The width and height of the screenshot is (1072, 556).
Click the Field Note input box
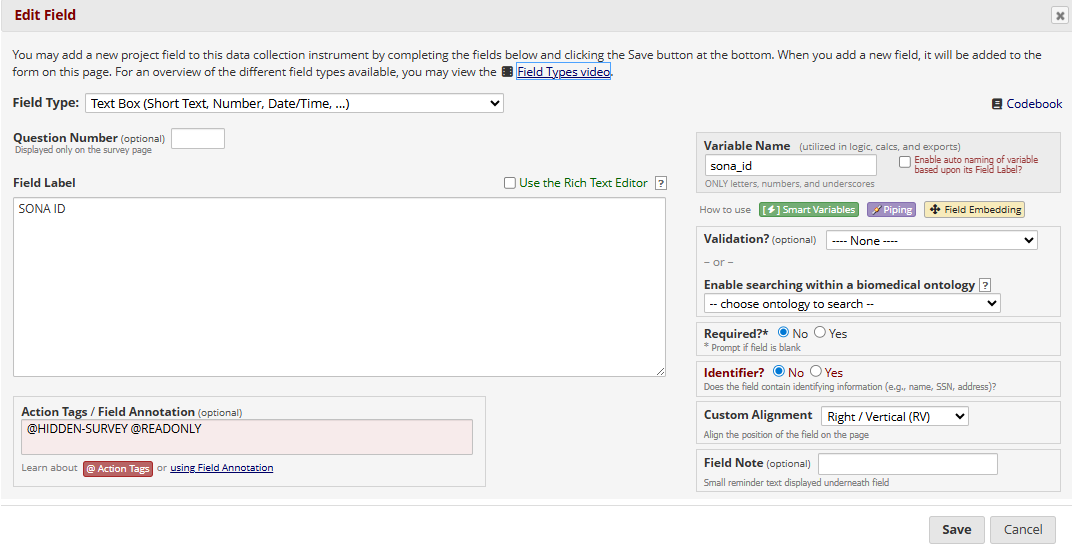pos(907,464)
